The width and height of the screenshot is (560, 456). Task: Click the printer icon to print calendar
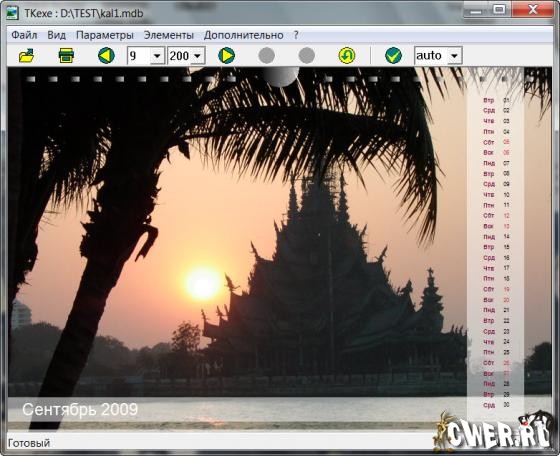tap(66, 56)
